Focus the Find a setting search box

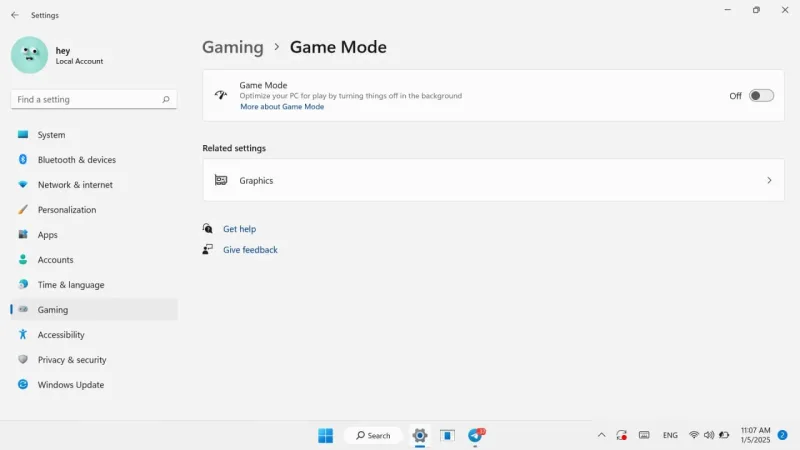click(94, 99)
